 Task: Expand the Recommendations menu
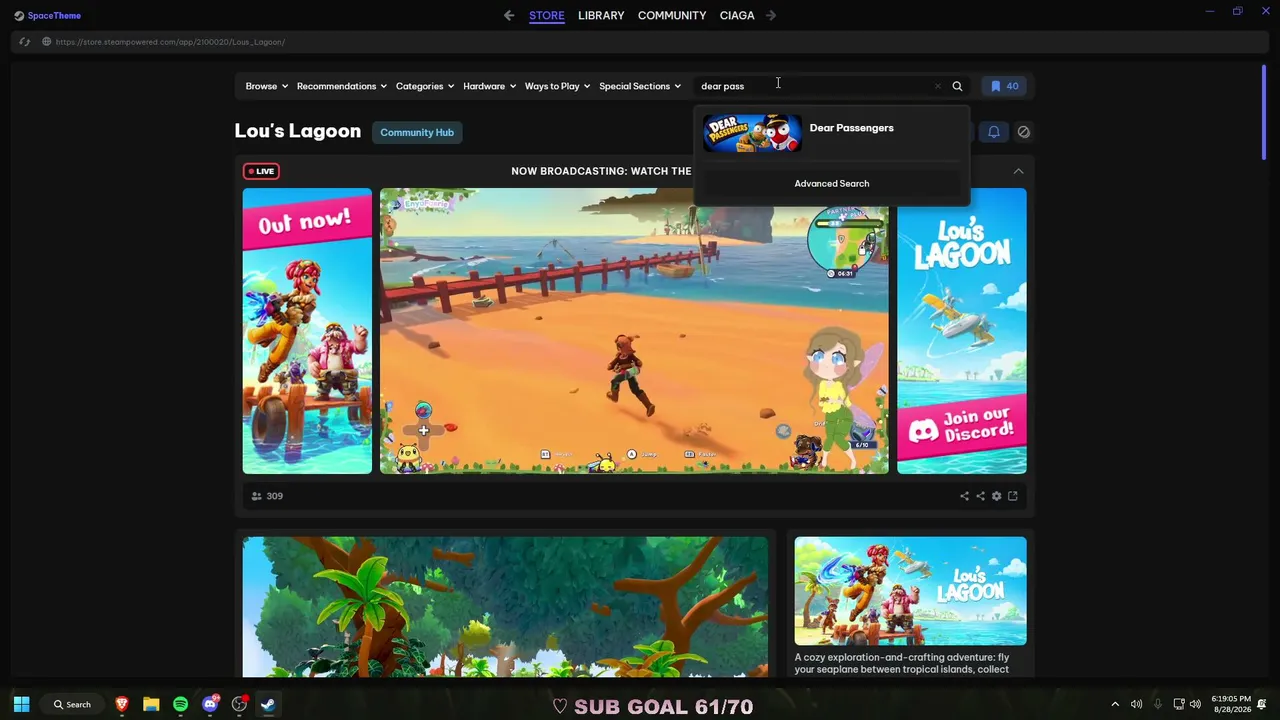[x=342, y=86]
